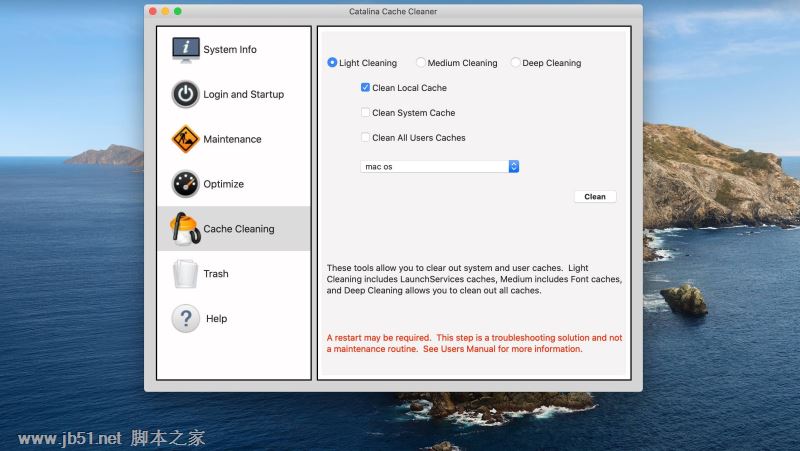Uncheck Clean Local Cache
The height and width of the screenshot is (451, 800).
tap(365, 87)
